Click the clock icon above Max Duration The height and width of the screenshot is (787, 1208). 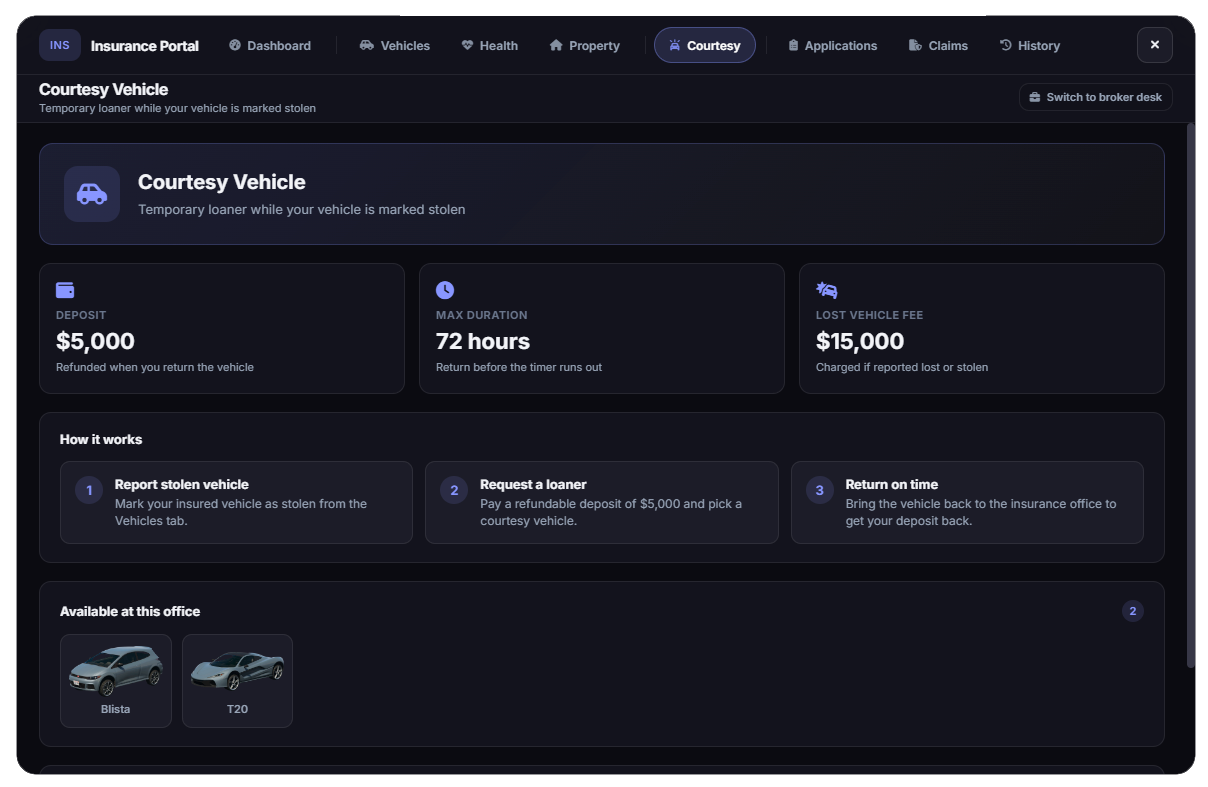click(x=445, y=290)
